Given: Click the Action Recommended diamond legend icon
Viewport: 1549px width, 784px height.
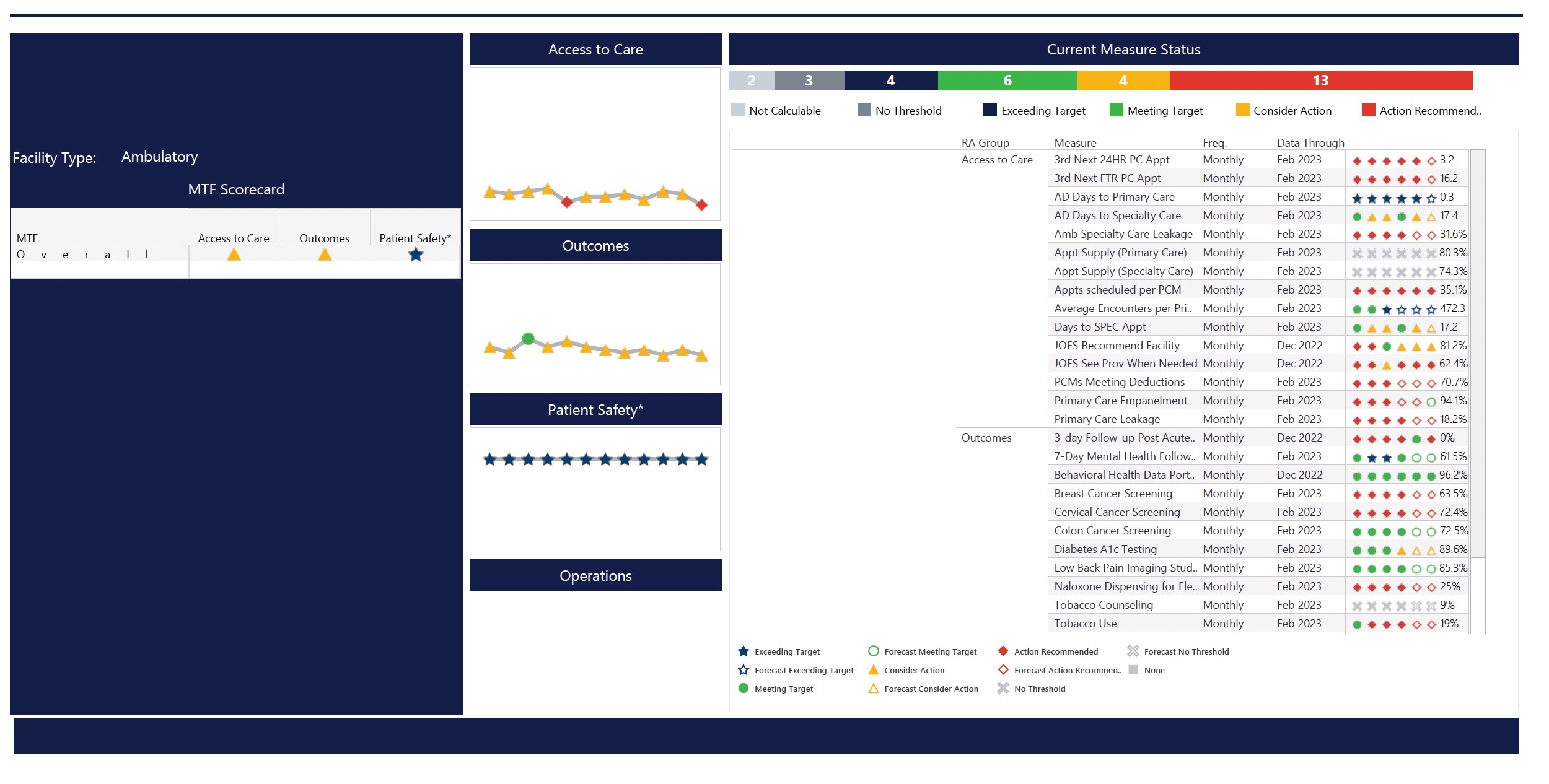Looking at the screenshot, I should click(x=1003, y=651).
